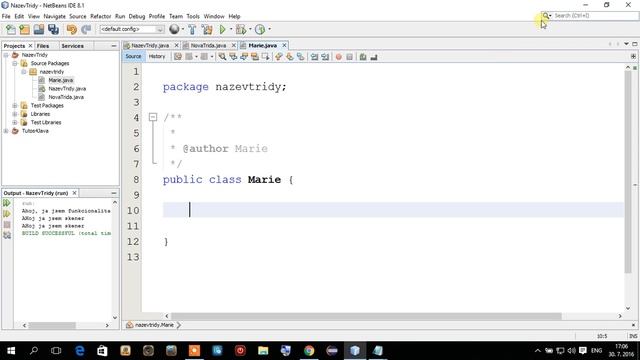The width and height of the screenshot is (640, 360).
Task: Click the Previous Bookmark icon
Action: tap(279, 57)
